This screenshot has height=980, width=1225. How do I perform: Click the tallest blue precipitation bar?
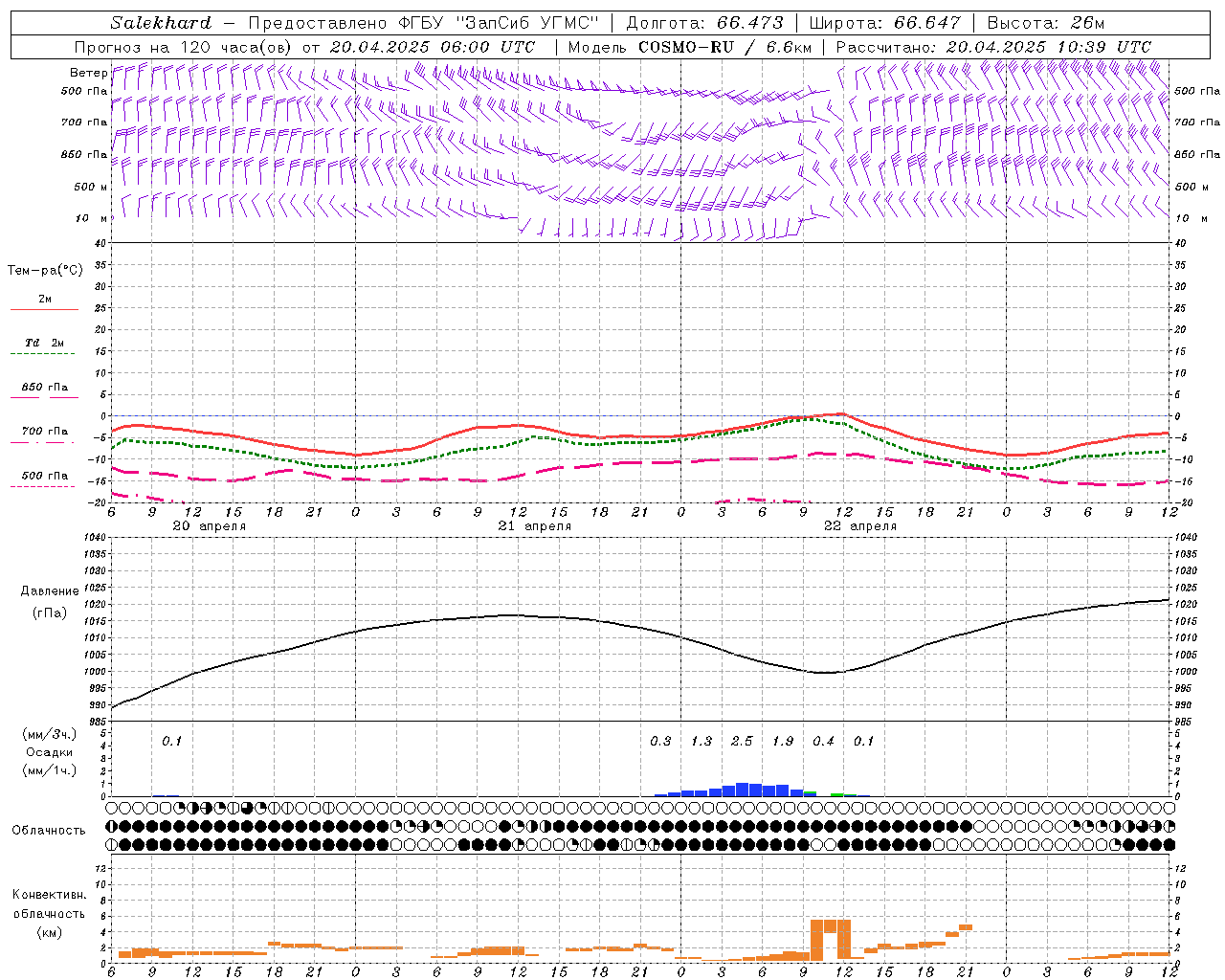coord(742,790)
